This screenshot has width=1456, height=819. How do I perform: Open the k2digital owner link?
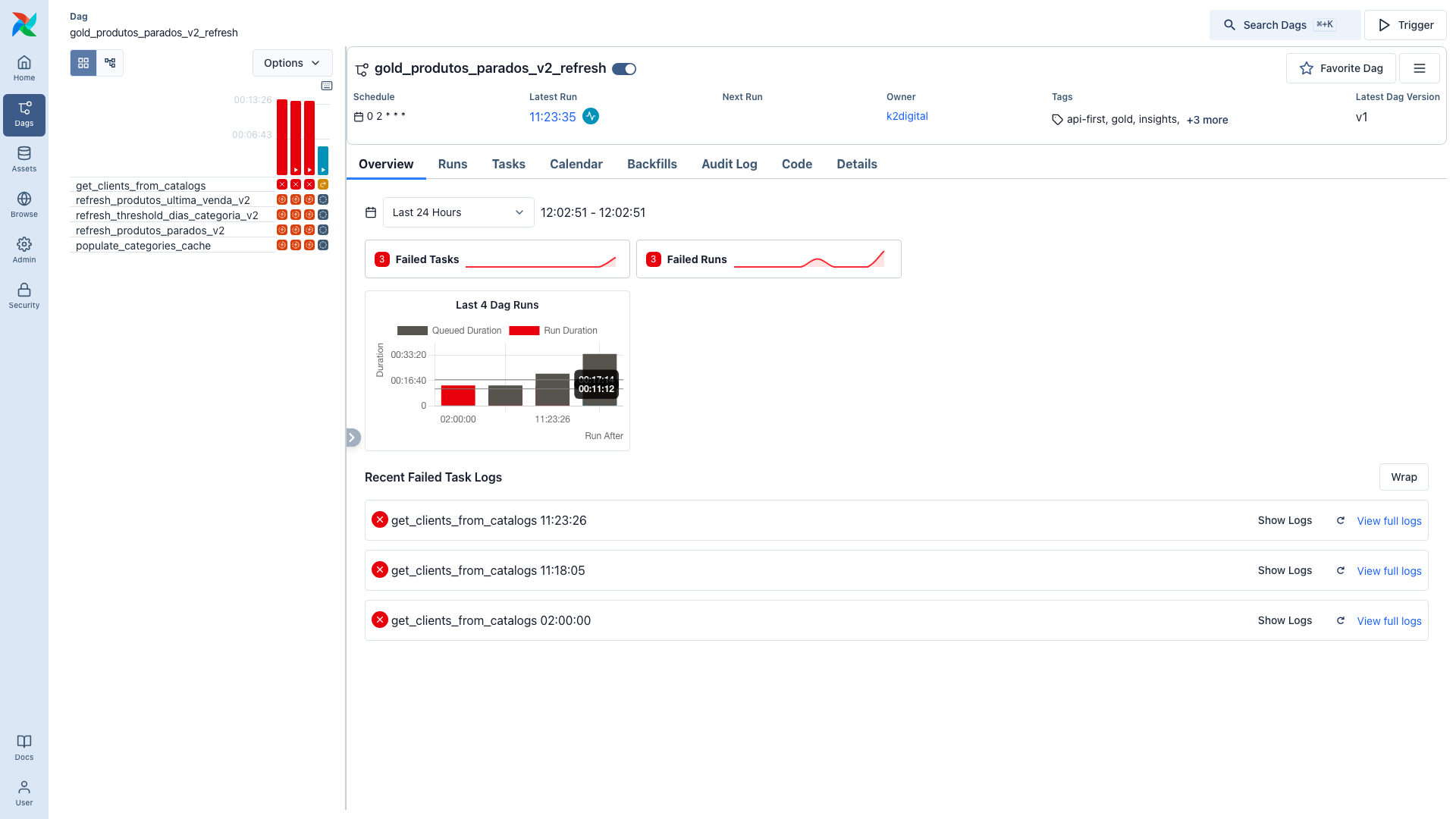[907, 116]
